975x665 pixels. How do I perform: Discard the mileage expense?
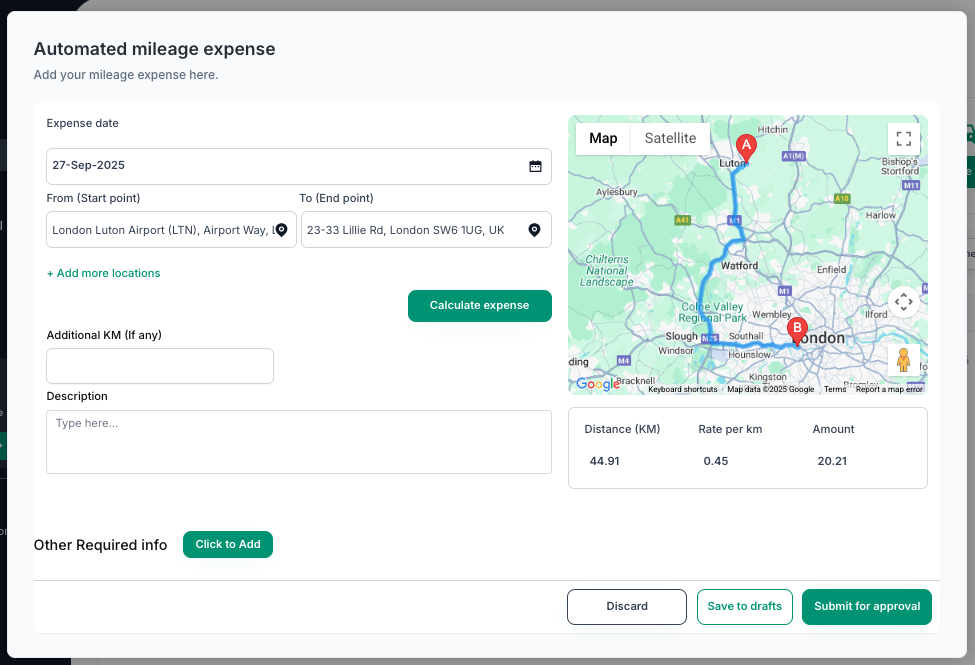[x=626, y=607]
